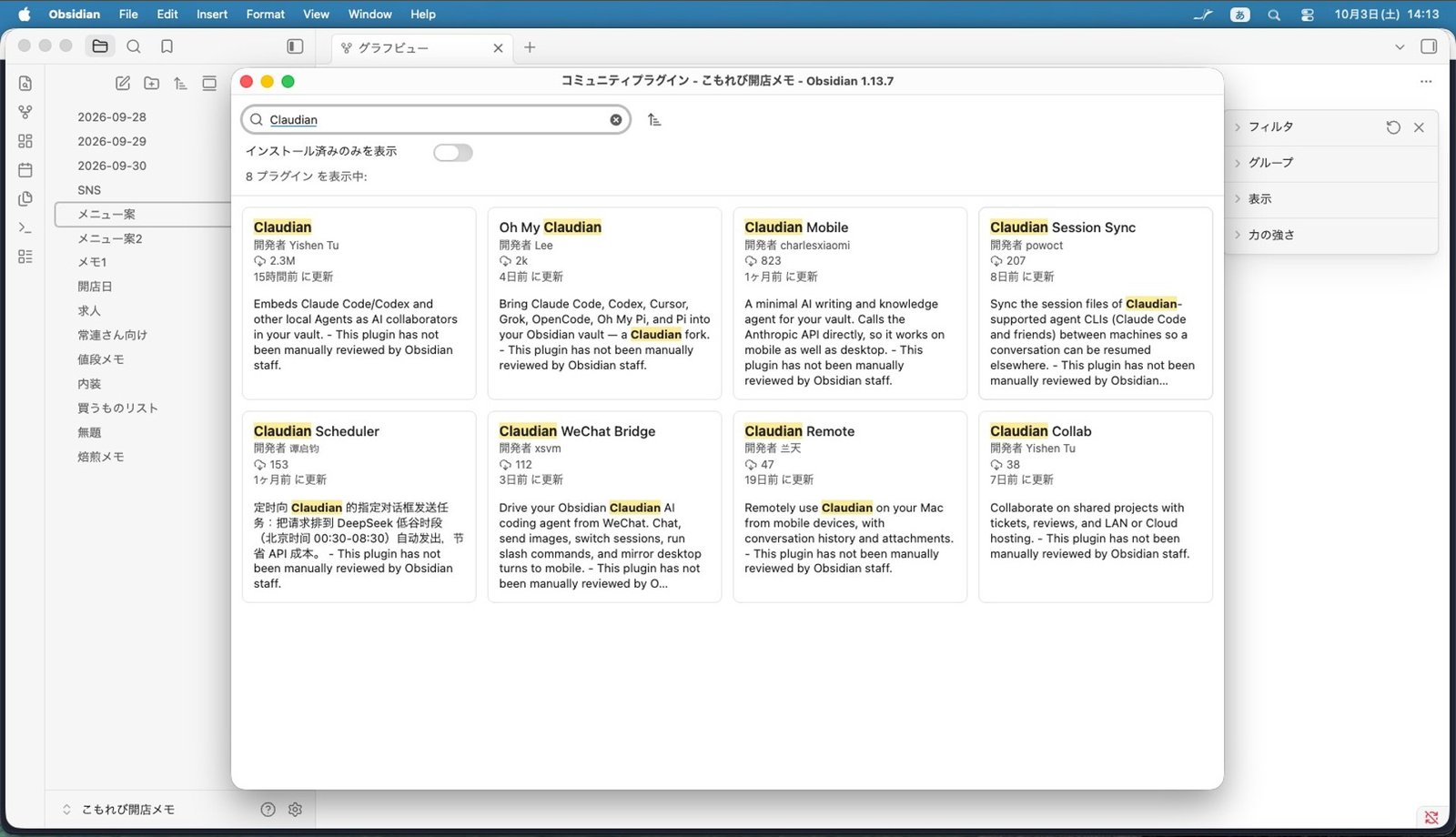The image size is (1456, 837).
Task: Add a new tab with plus button
Action: (530, 47)
